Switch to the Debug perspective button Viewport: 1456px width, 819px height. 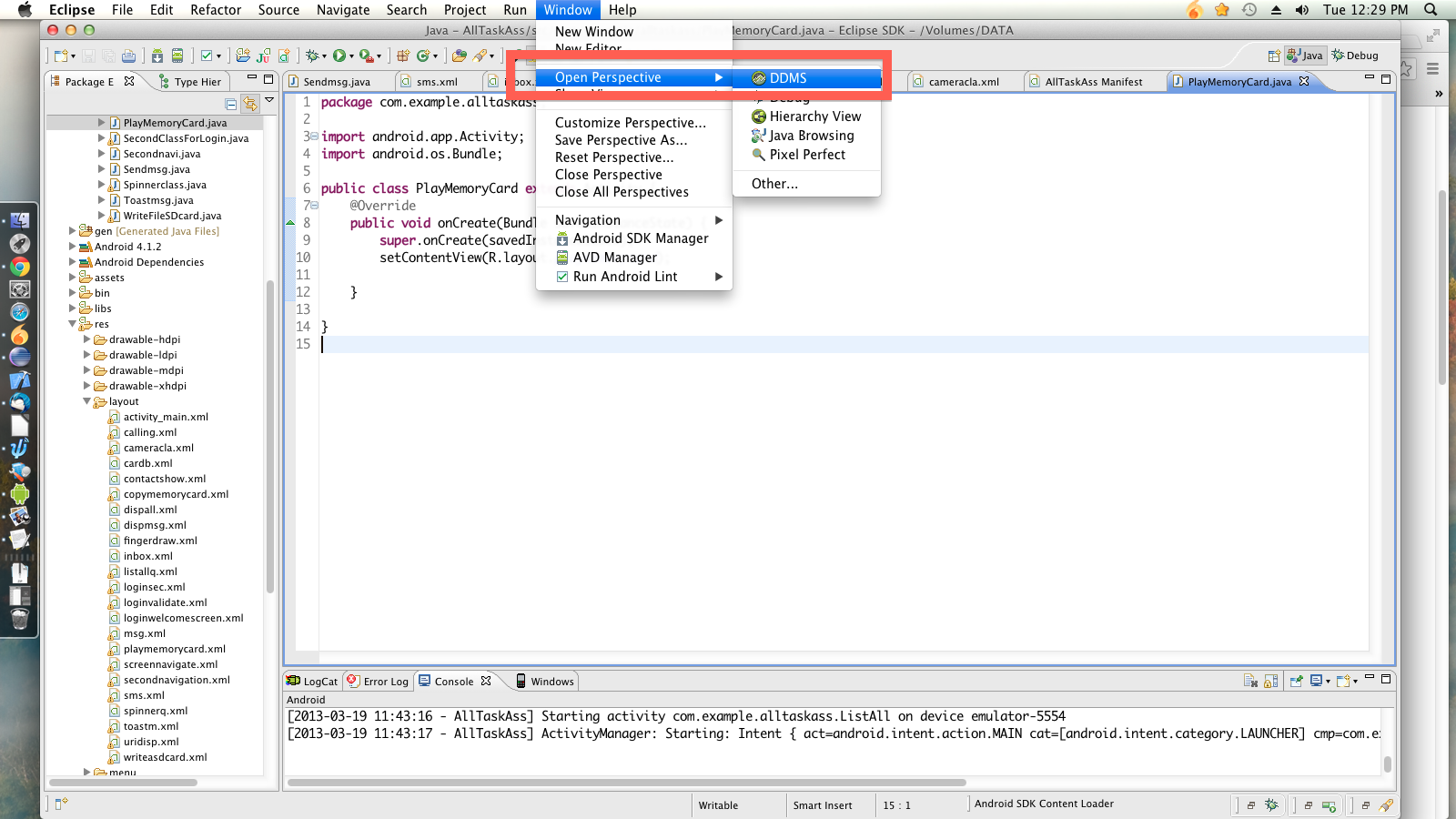(x=1355, y=56)
